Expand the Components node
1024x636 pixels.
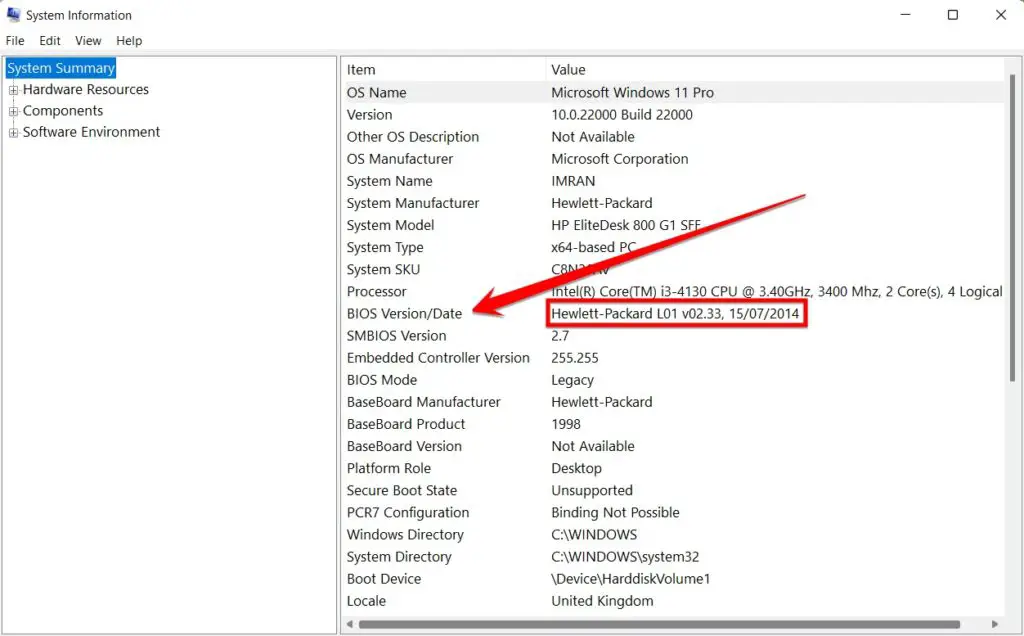pos(13,112)
